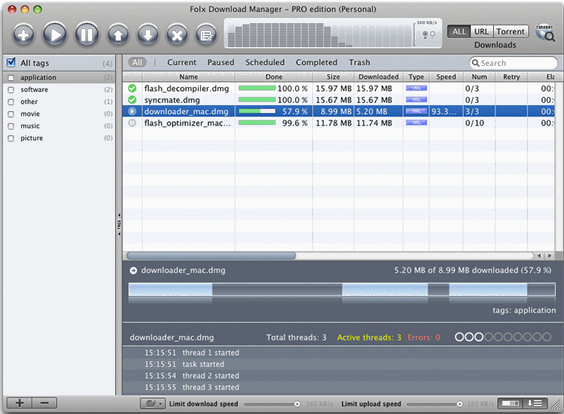
Task: Show Scheduled downloads
Action: [265, 62]
